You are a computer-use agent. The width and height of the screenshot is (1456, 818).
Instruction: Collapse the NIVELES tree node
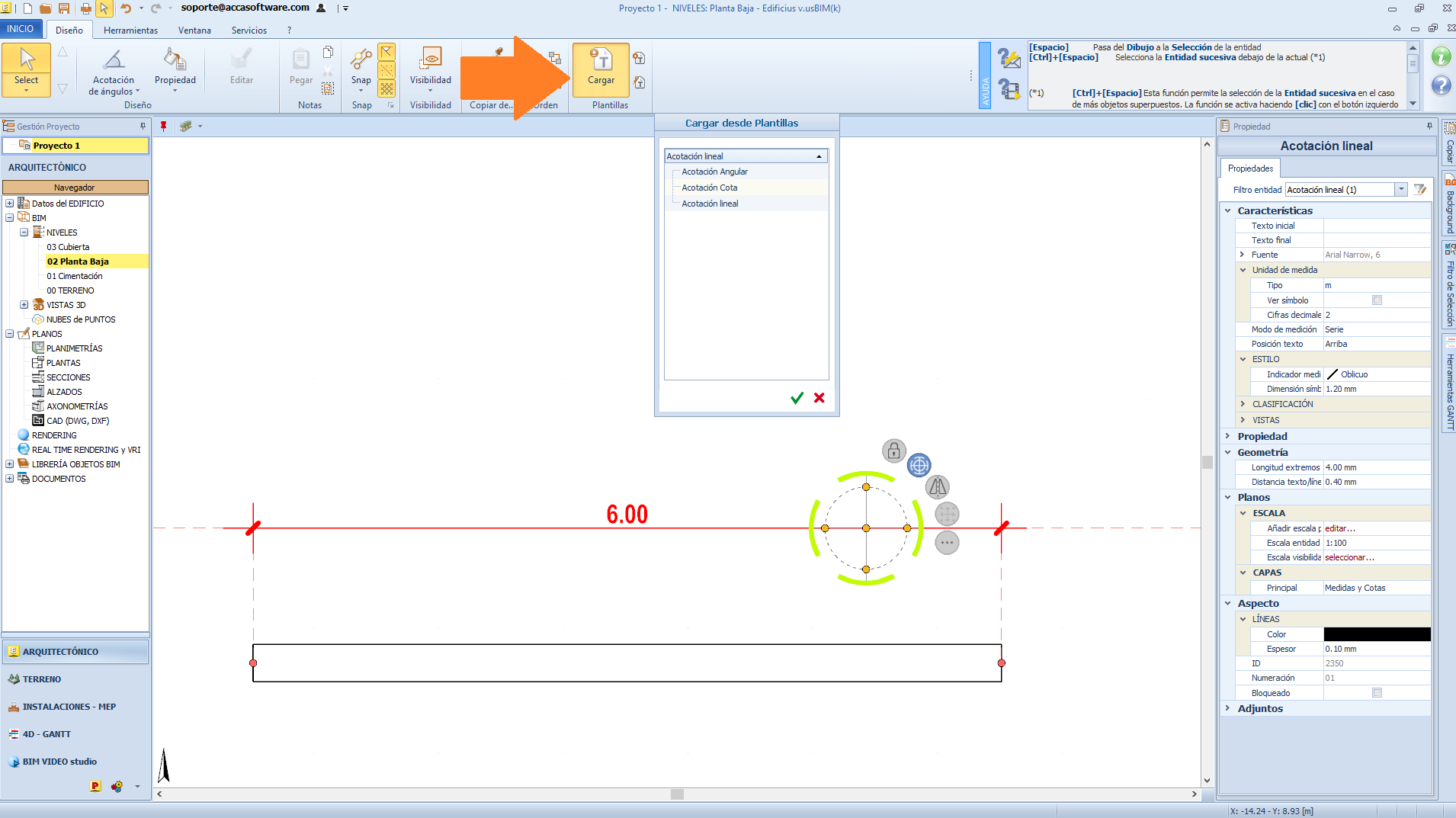24,233
